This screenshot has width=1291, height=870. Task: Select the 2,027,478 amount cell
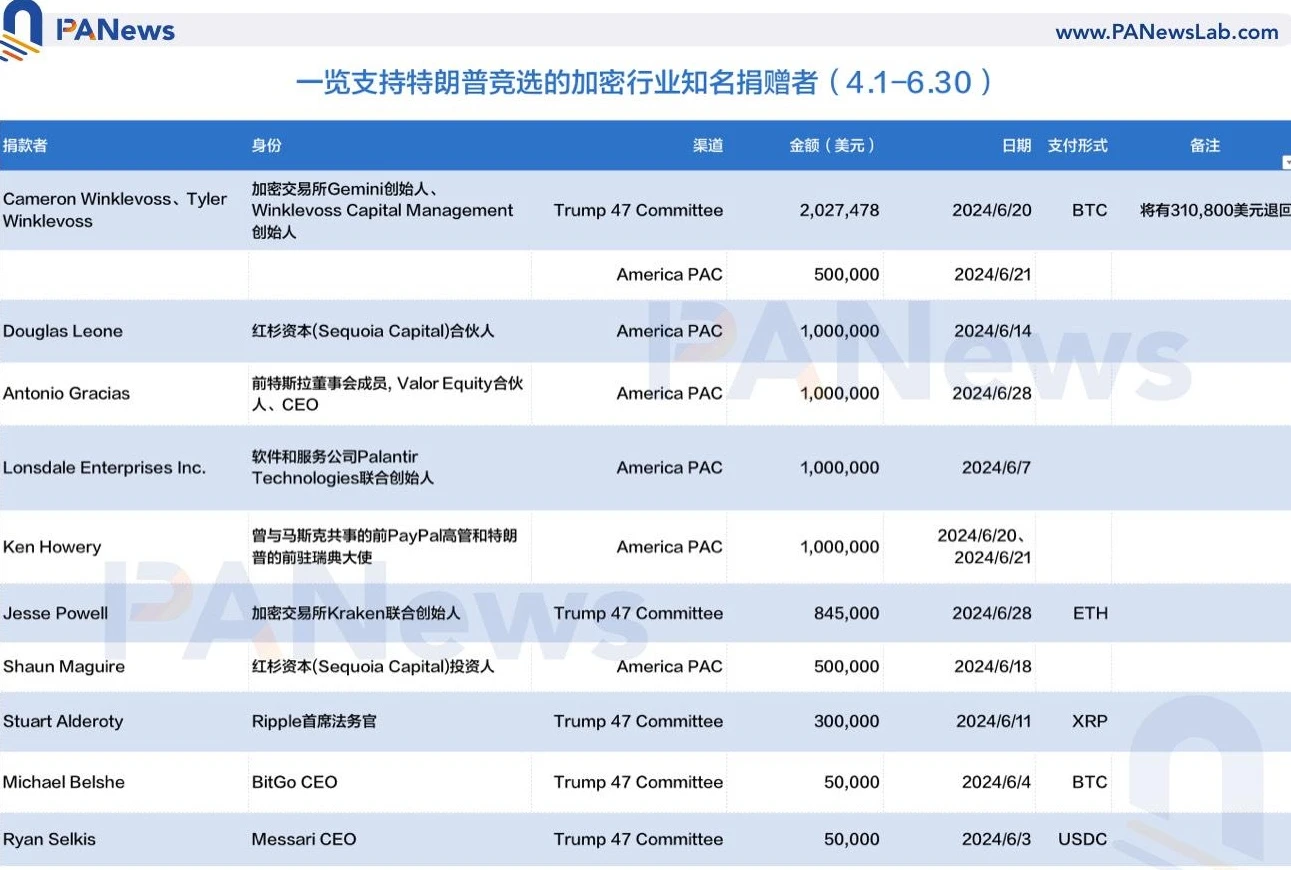tap(838, 210)
